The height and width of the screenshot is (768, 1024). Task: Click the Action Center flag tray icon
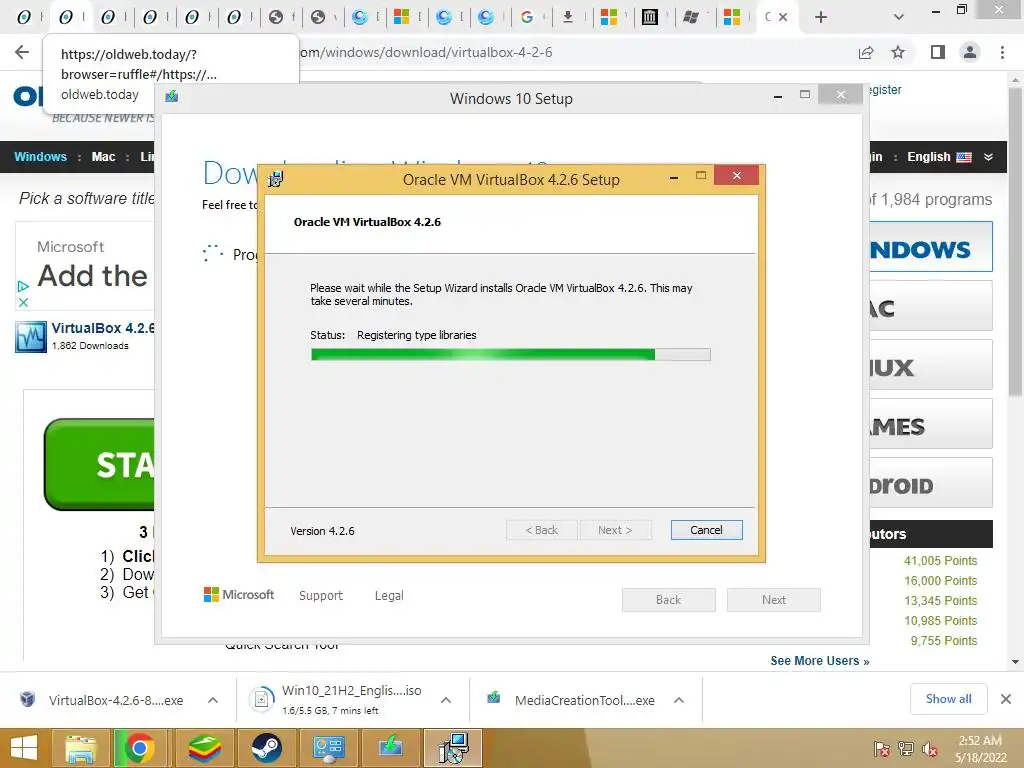coord(882,748)
